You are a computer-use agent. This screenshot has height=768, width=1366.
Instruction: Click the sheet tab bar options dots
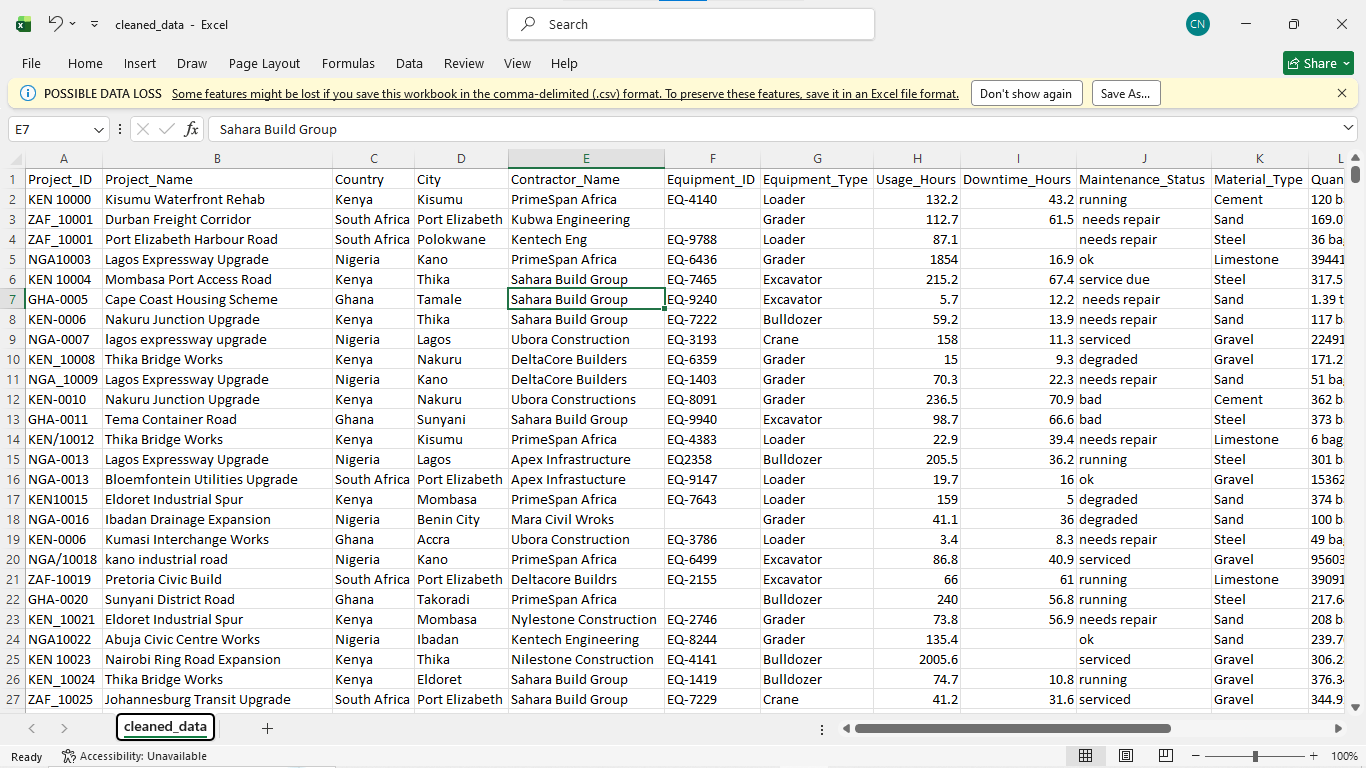tap(822, 729)
